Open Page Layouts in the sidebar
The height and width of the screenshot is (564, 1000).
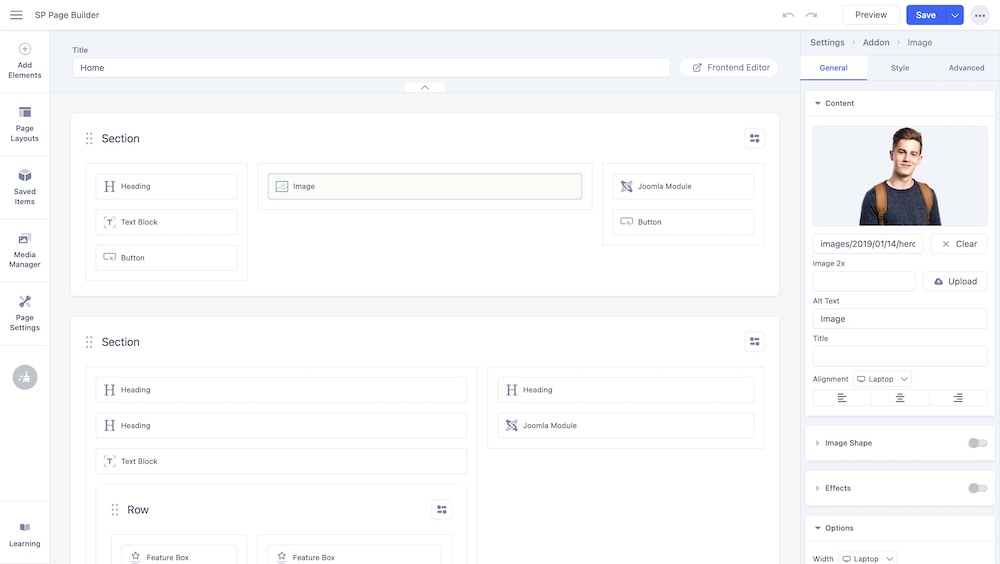25,124
